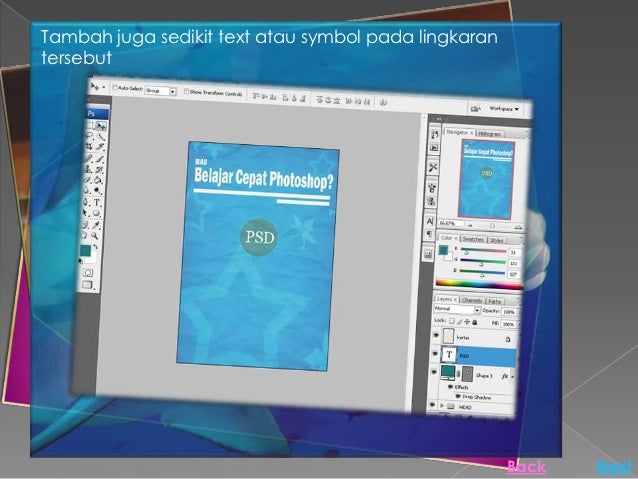Select the Brush tool
The height and width of the screenshot is (479, 638).
tap(100, 159)
